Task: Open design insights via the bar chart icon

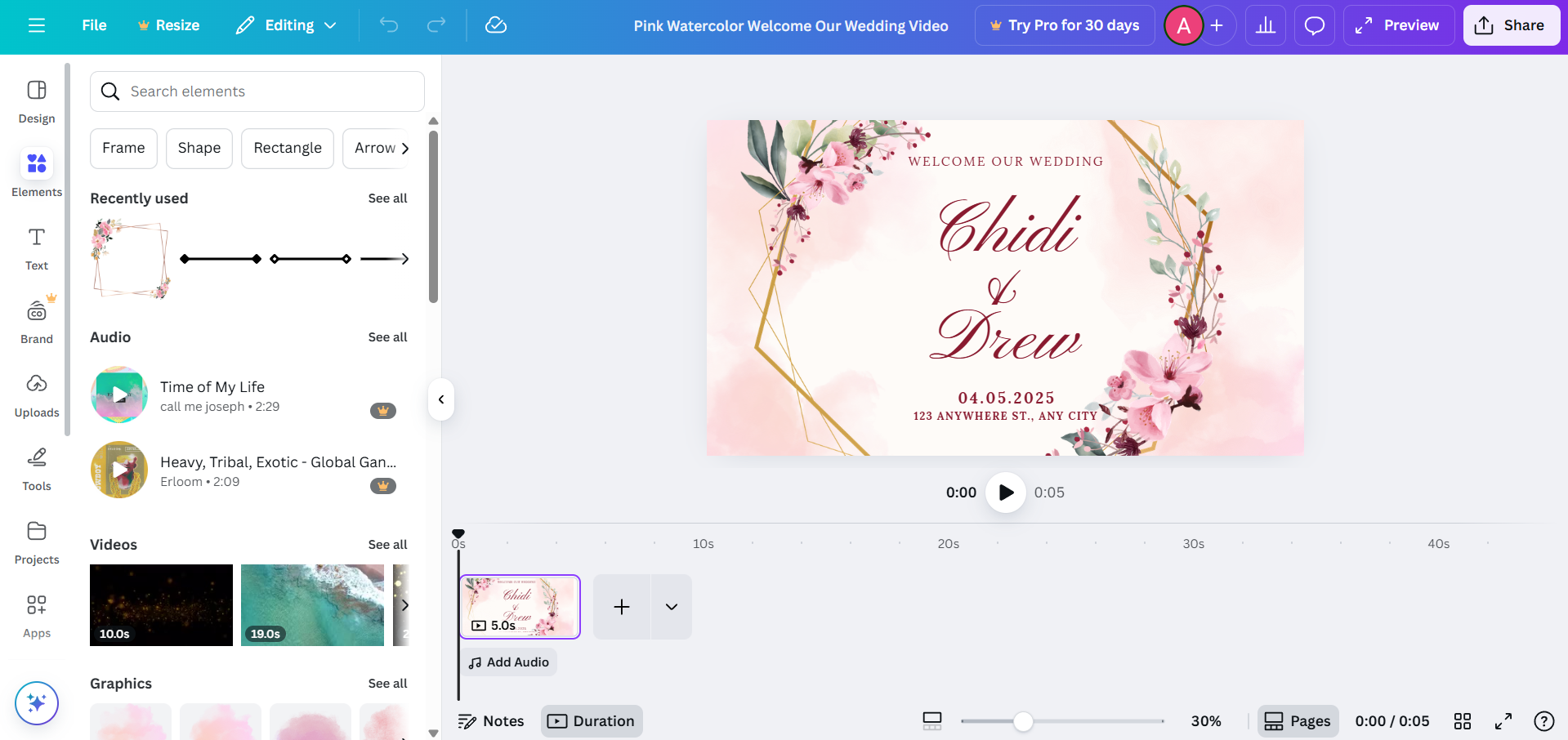Action: coord(1265,25)
